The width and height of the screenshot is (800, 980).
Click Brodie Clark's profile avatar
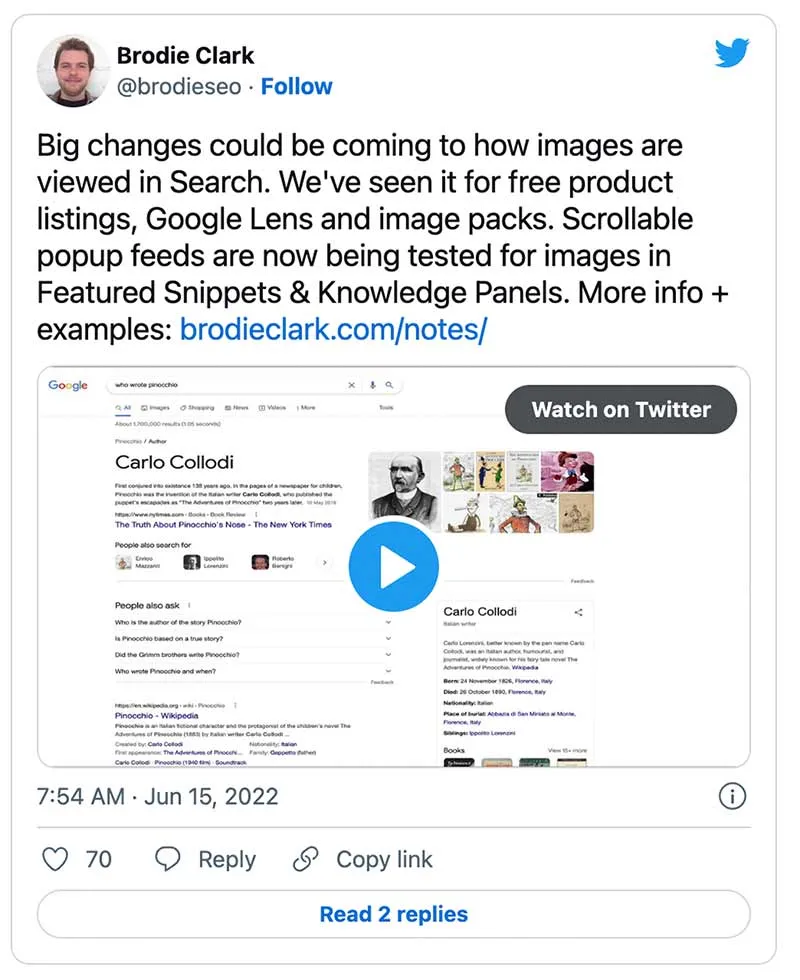71,70
